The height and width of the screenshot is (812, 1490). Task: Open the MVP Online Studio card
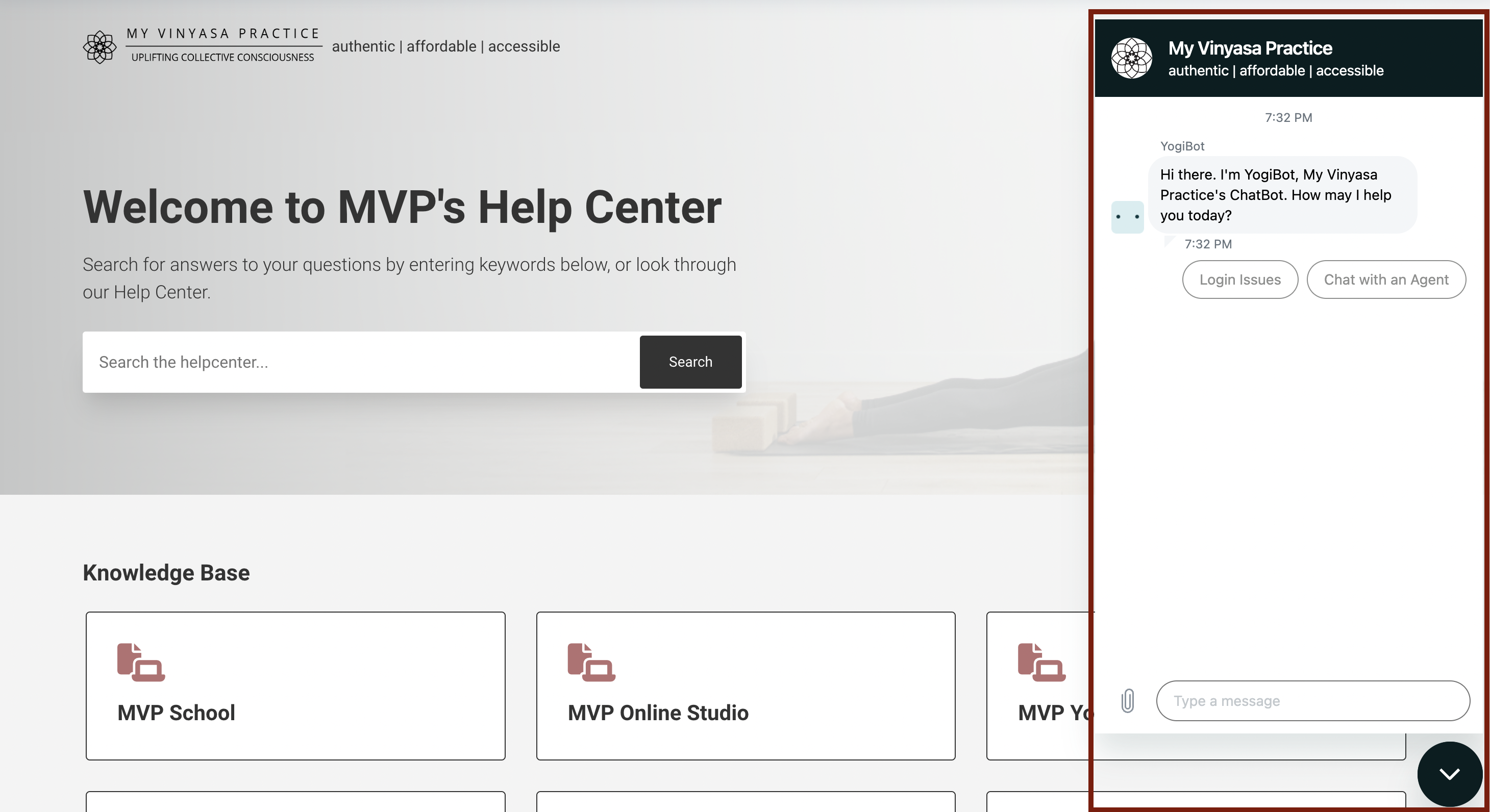coord(746,686)
